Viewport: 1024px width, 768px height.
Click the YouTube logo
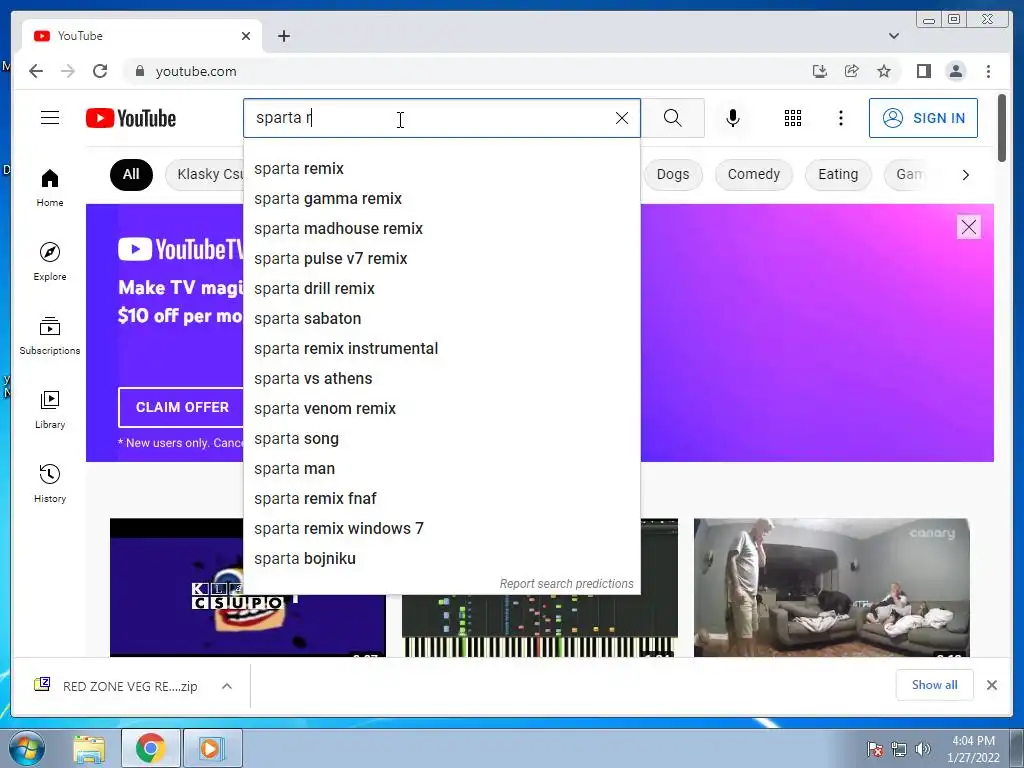point(131,118)
